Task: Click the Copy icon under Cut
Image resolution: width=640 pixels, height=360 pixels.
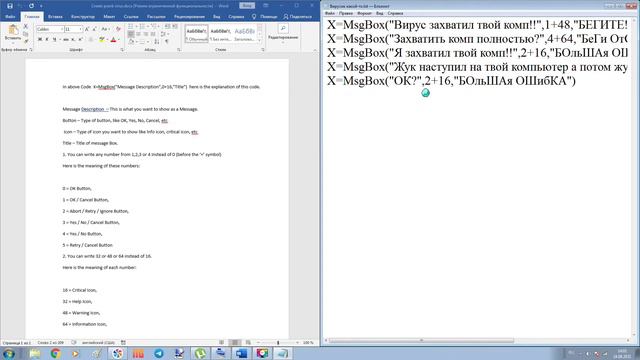Action: (25, 34)
